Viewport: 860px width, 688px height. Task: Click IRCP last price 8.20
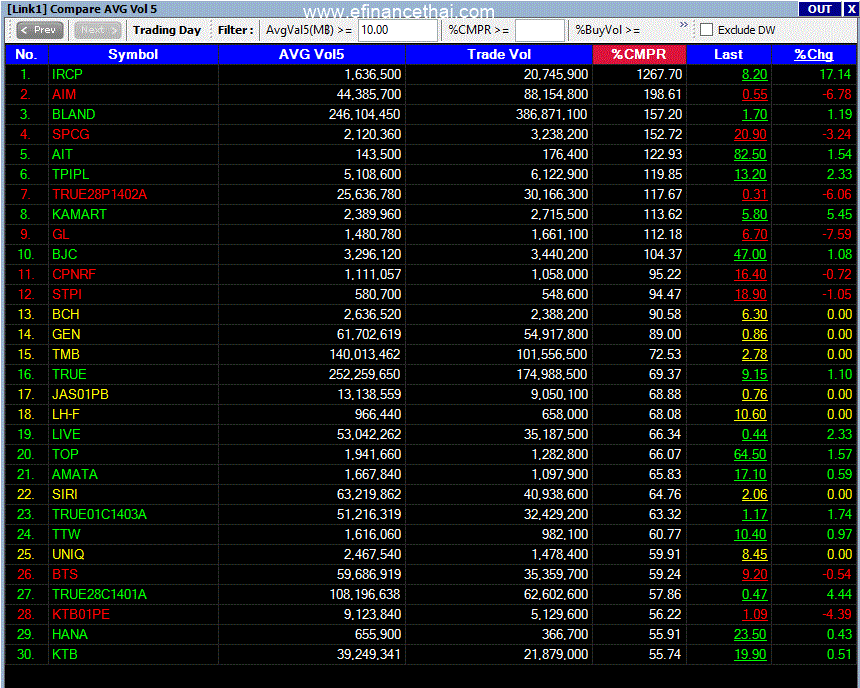coord(755,74)
